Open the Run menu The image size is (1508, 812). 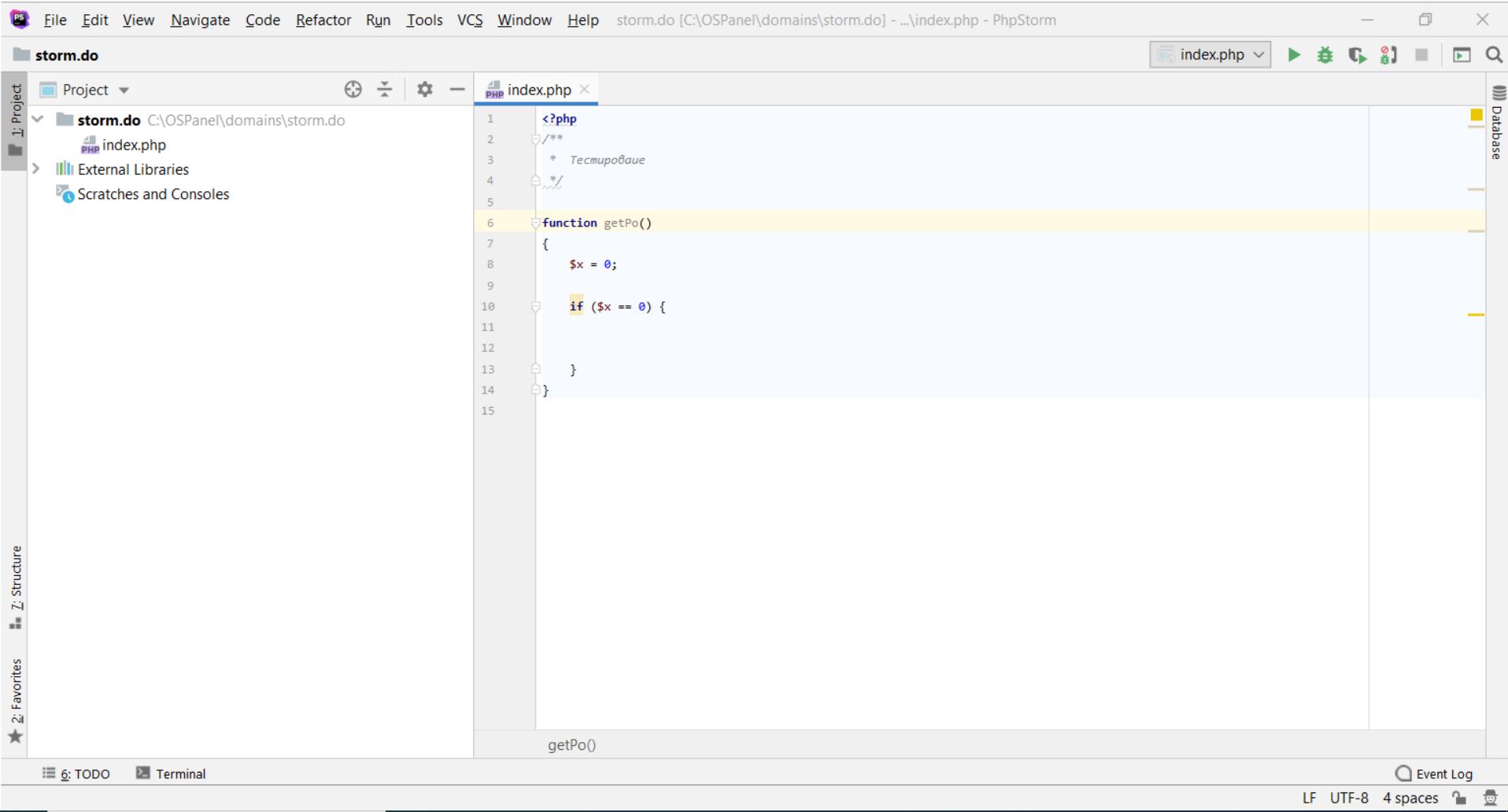tap(378, 20)
